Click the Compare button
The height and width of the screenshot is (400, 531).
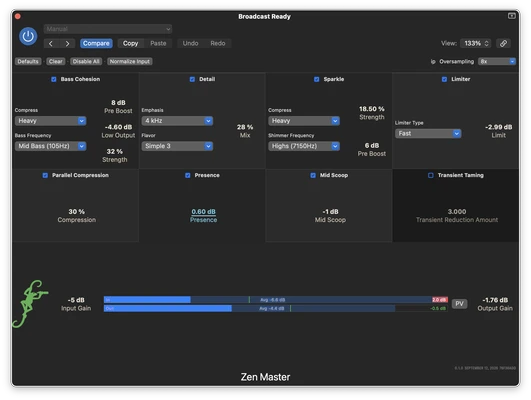96,43
